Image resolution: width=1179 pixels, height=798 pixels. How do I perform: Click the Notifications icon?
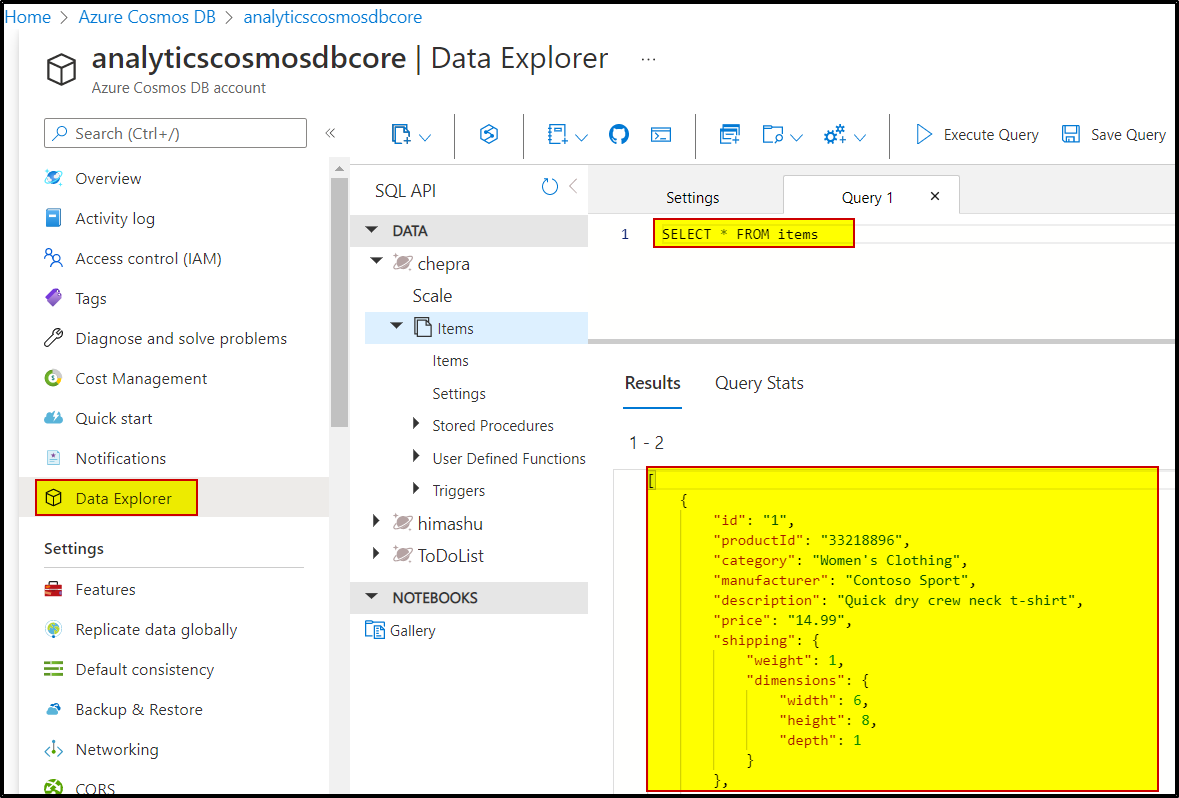53,458
